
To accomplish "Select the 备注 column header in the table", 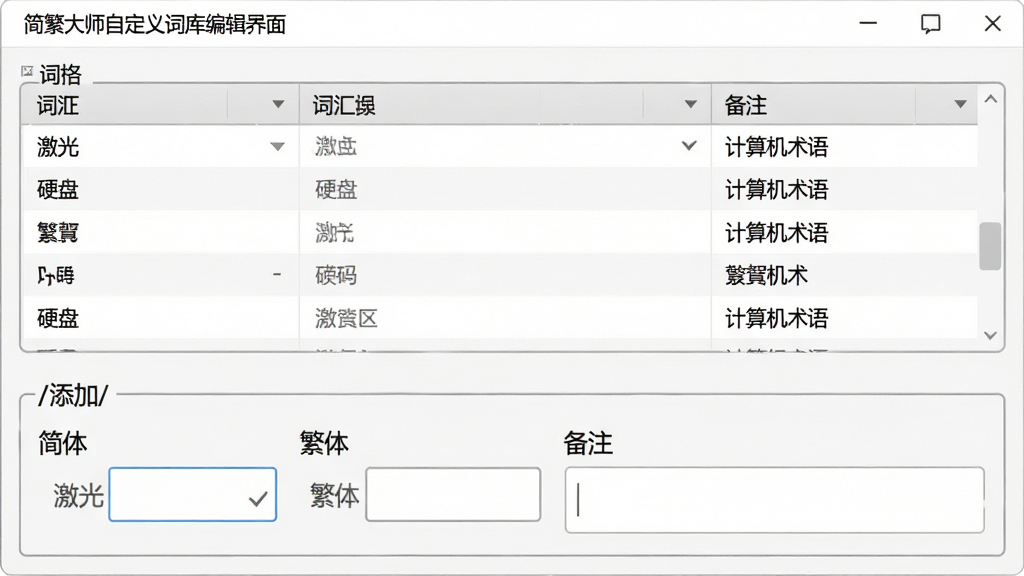I will click(844, 104).
